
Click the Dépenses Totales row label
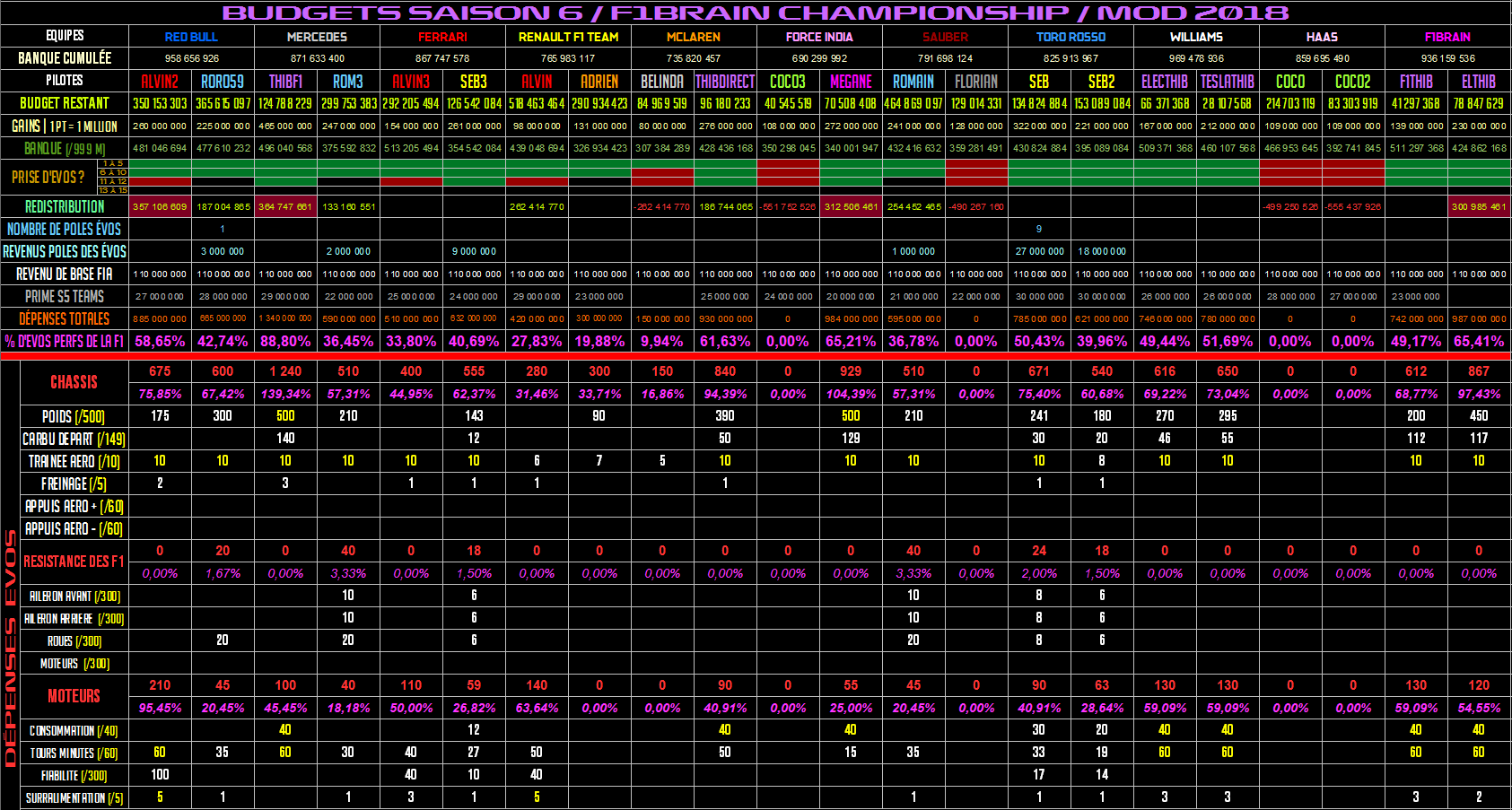click(x=65, y=318)
